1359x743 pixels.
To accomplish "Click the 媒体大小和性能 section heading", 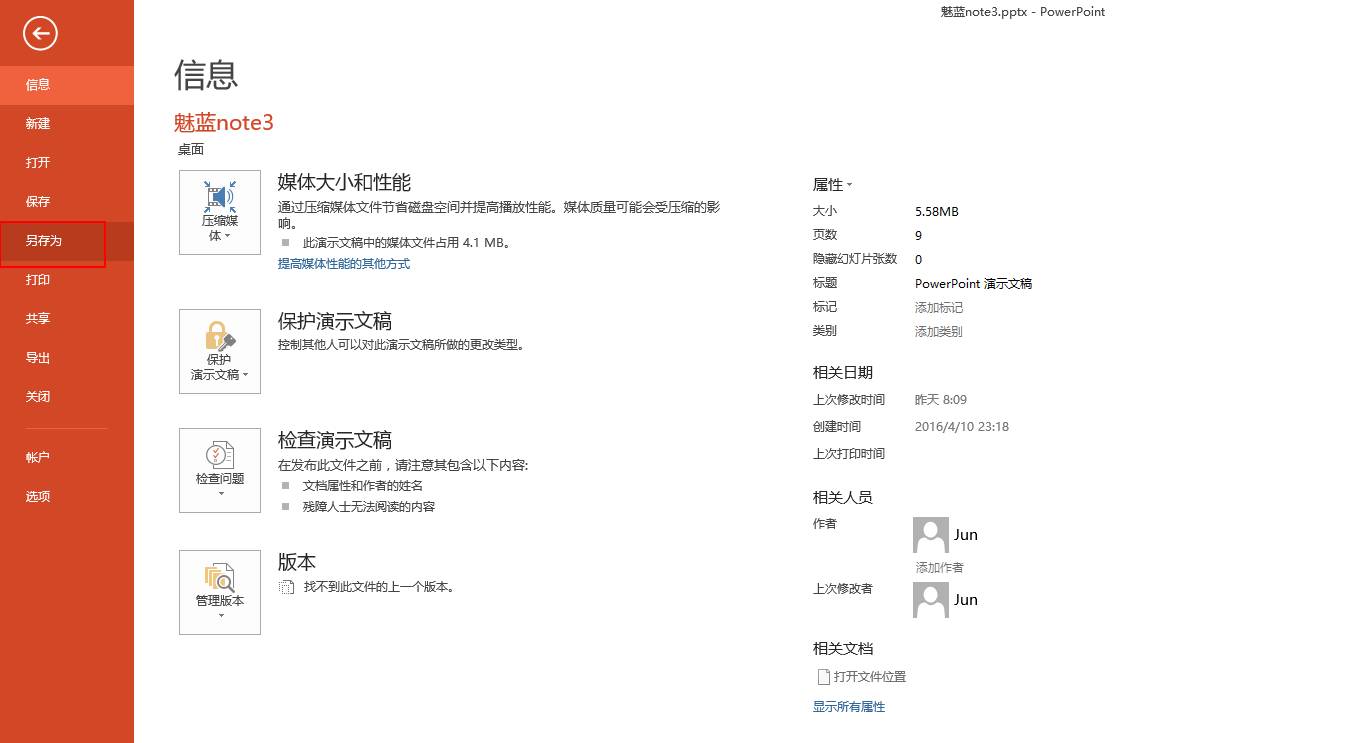I will pyautogui.click(x=344, y=183).
